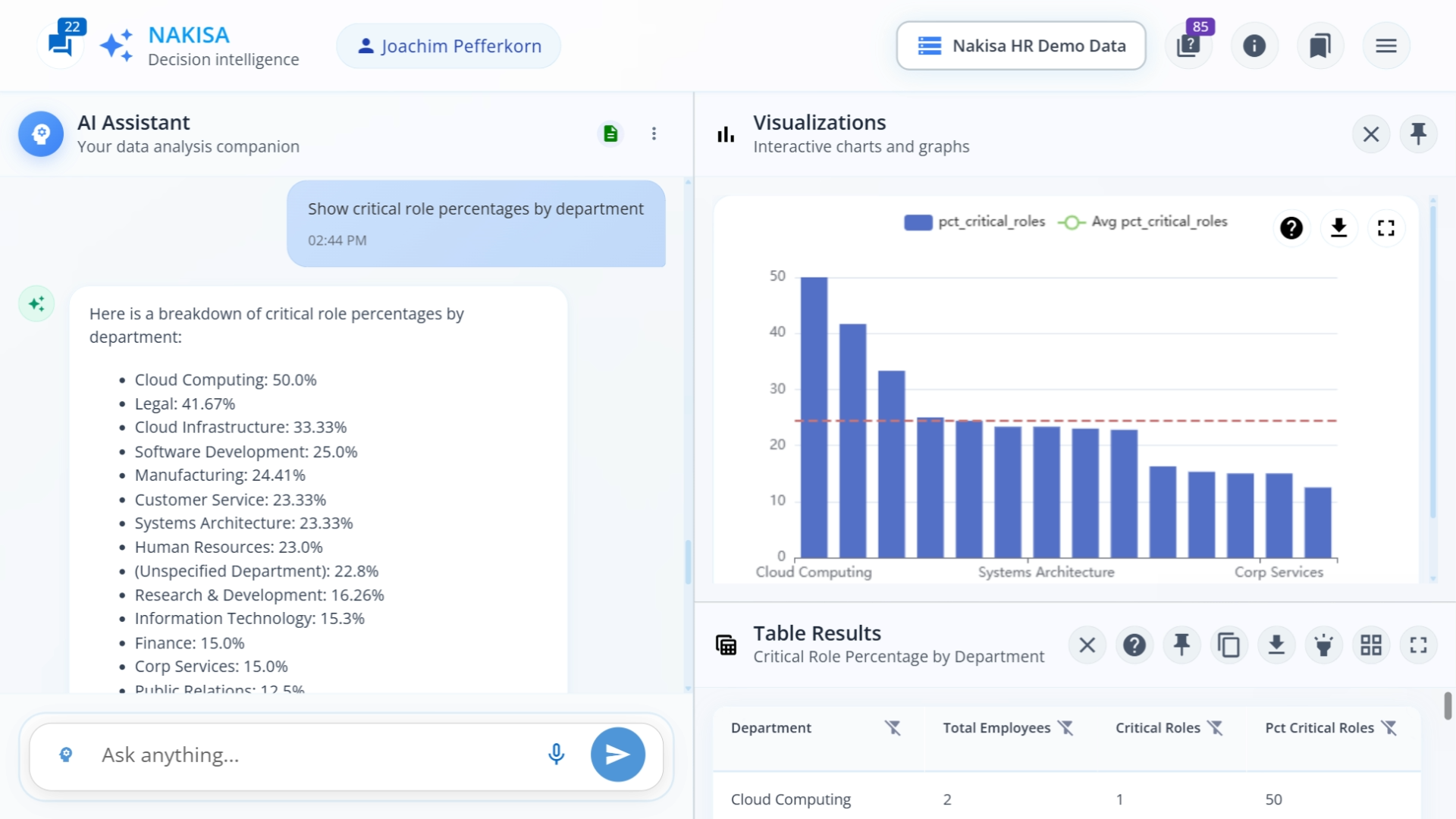The height and width of the screenshot is (819, 1456).
Task: Filter the Total Employees column
Action: (x=1067, y=727)
